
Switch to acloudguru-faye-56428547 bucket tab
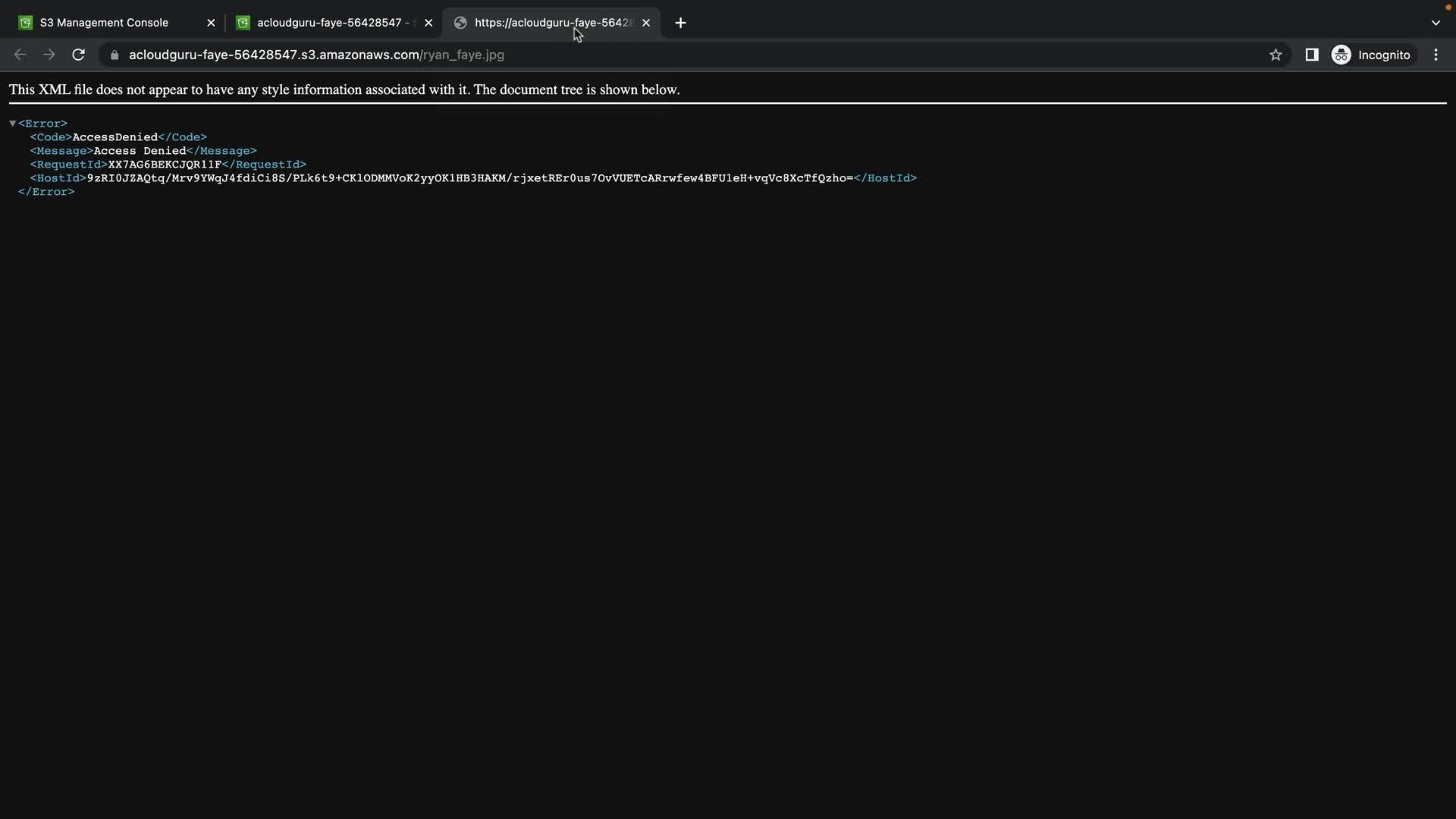(x=329, y=23)
